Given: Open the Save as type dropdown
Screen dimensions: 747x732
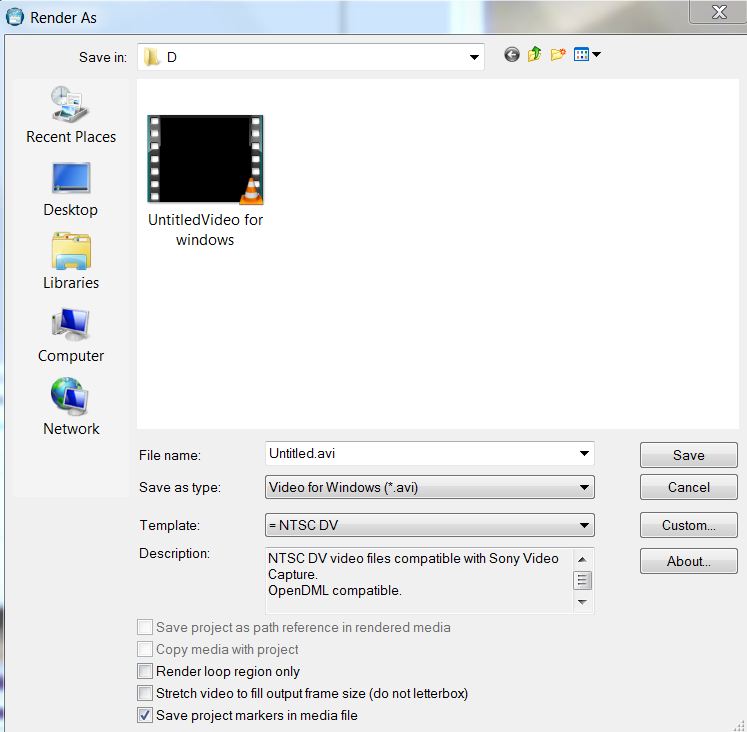Looking at the screenshot, I should 430,487.
